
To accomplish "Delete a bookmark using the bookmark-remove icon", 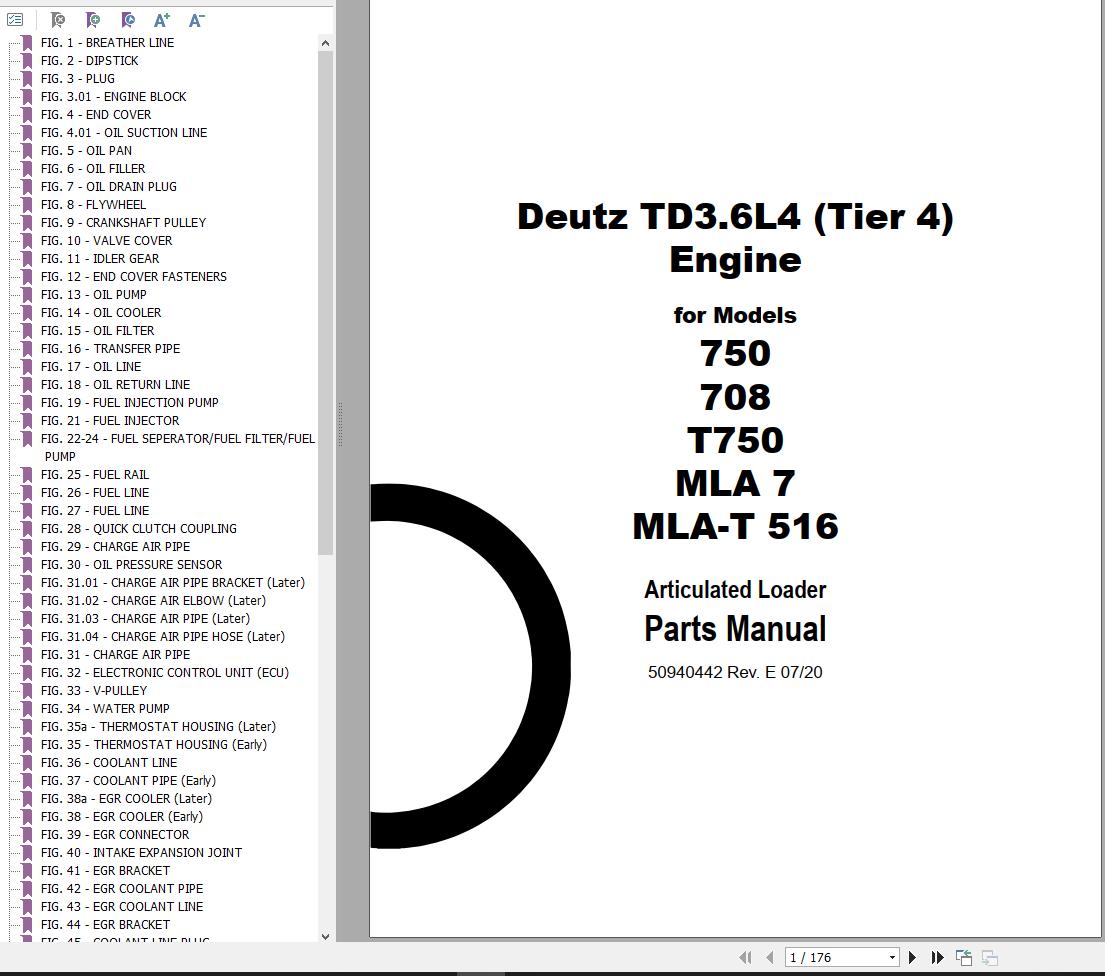I will 57,20.
